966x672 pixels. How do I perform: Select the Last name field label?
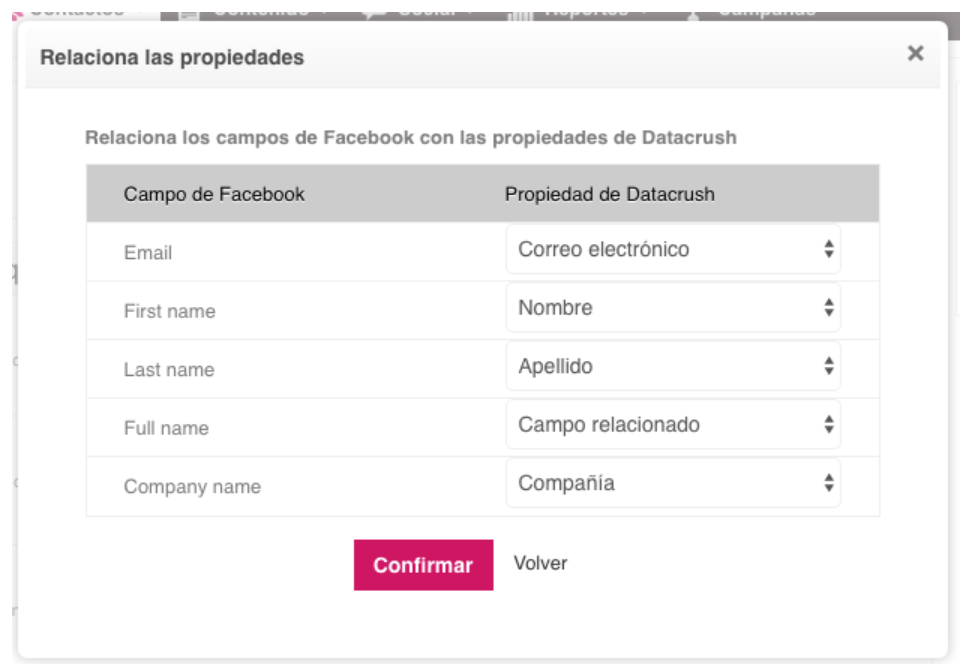pyautogui.click(x=169, y=370)
